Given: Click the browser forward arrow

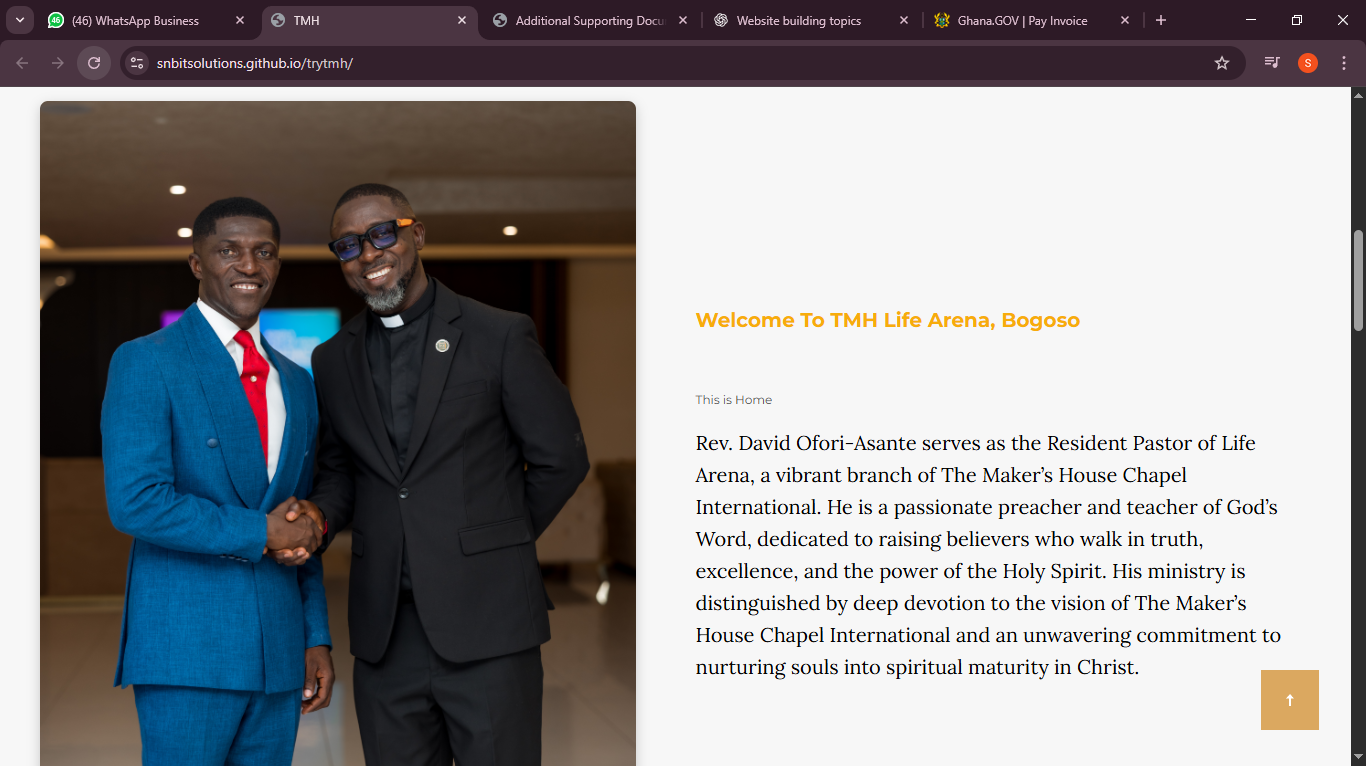Looking at the screenshot, I should click(58, 63).
